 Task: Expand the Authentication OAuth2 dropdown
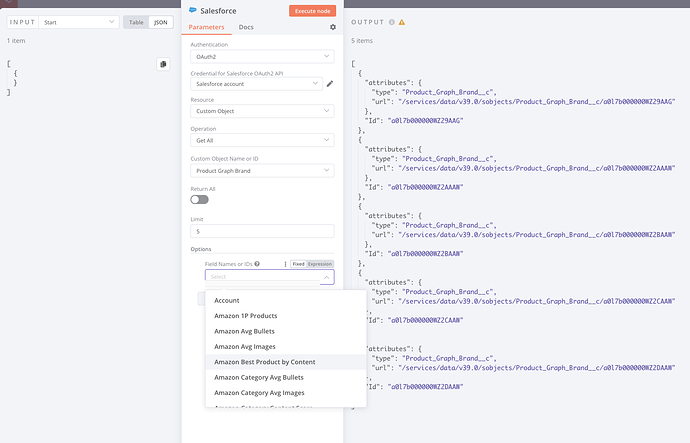coord(262,56)
